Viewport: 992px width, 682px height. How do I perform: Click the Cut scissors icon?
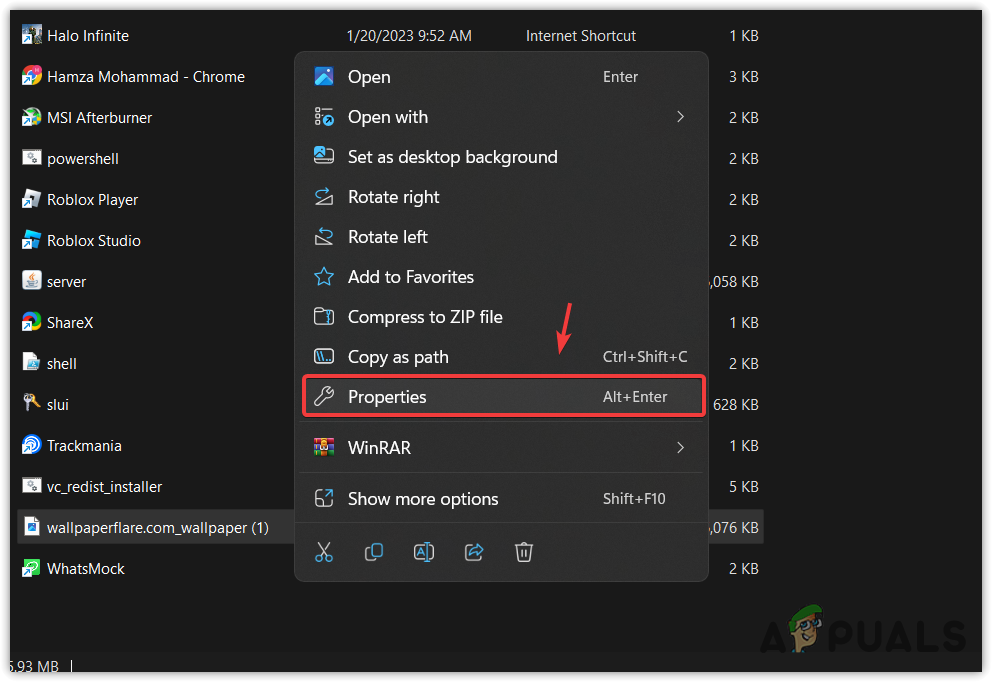324,552
